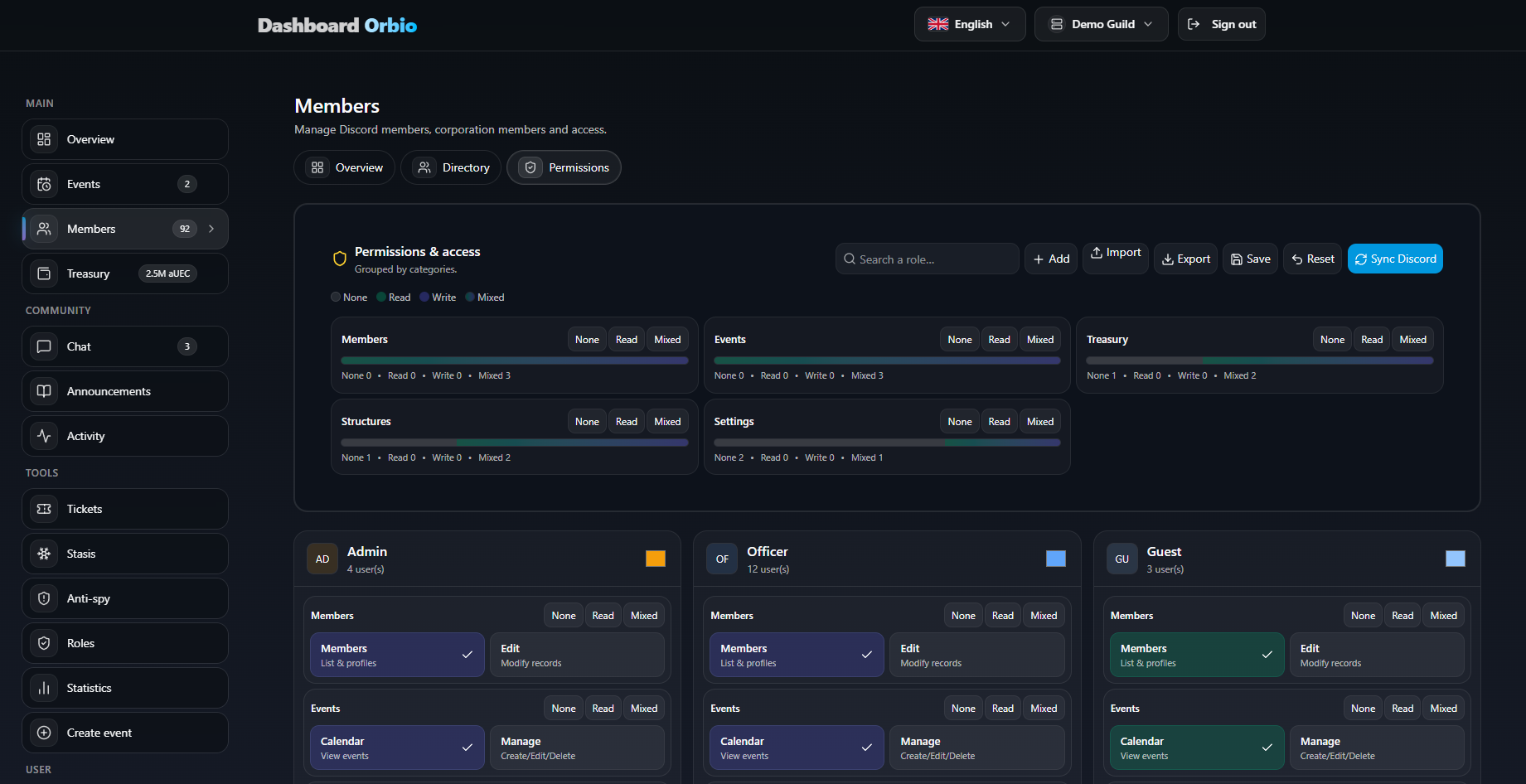Click the Admin role orange color swatch
1526x784 pixels.
click(655, 559)
